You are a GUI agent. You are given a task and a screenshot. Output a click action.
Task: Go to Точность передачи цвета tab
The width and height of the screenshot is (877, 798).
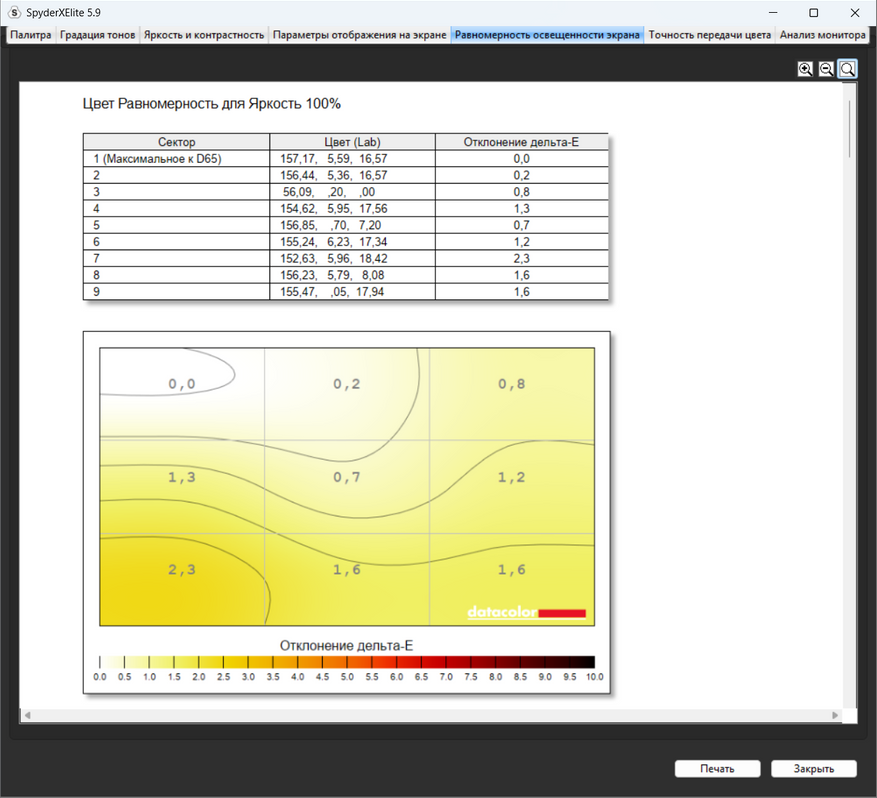pos(709,35)
